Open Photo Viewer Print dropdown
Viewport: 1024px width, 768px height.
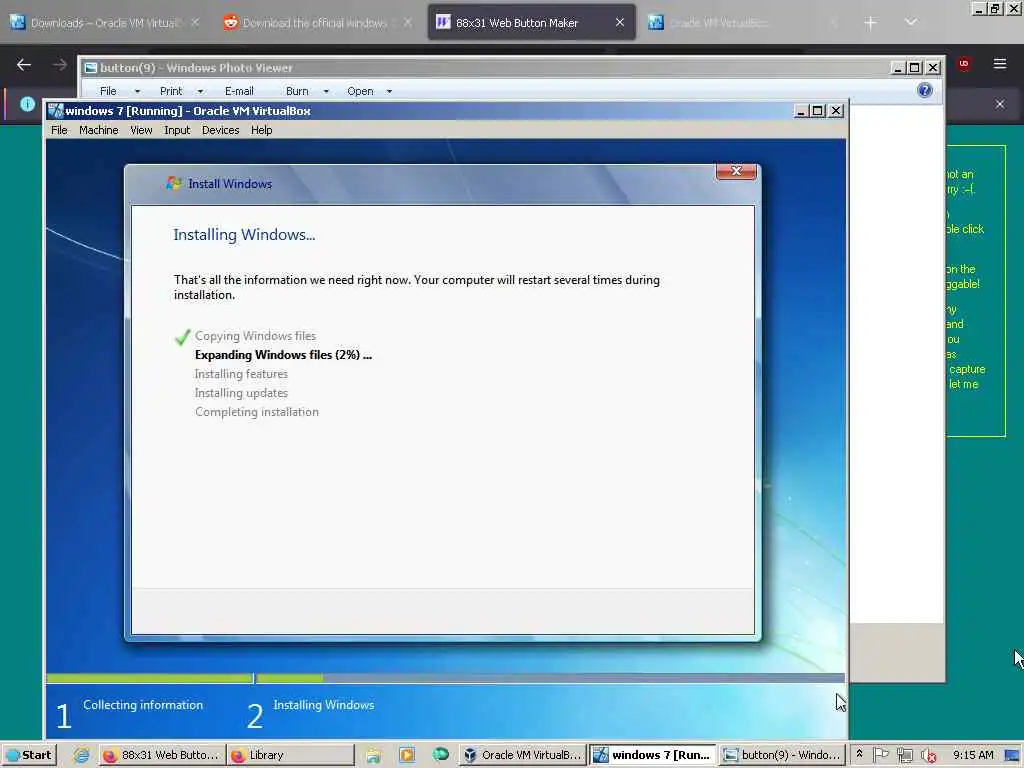(181, 91)
